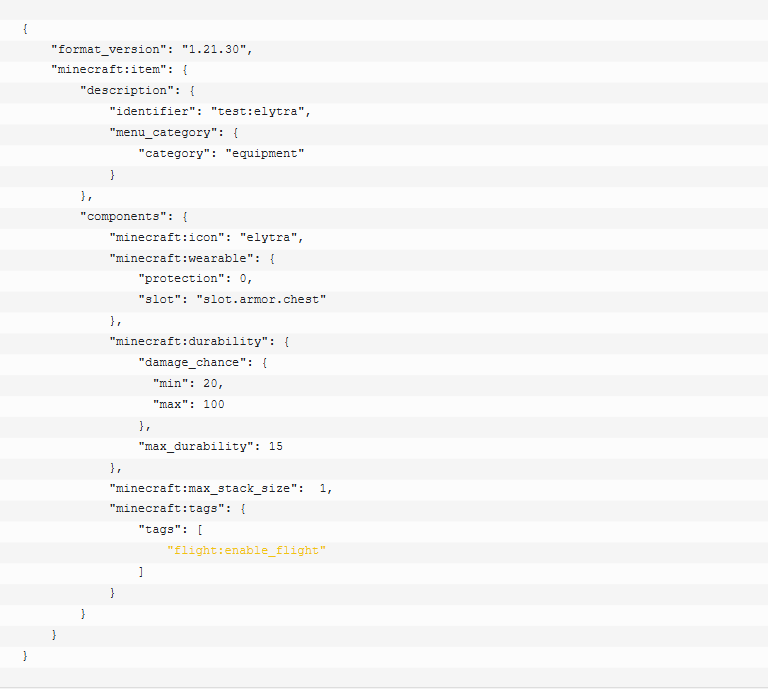Click the "max_durability" key
Image resolution: width=768 pixels, height=689 pixels.
195,446
